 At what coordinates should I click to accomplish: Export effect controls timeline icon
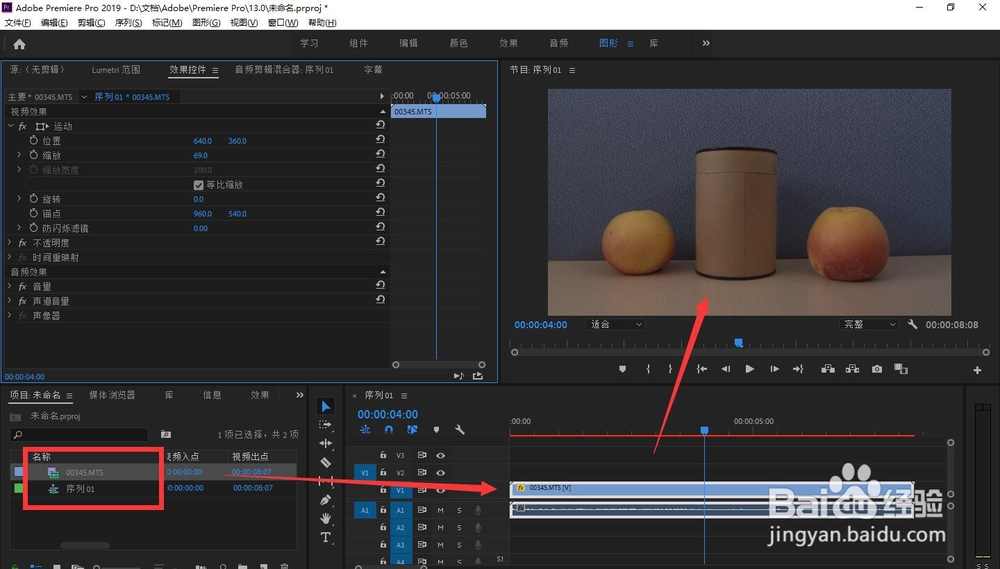tap(478, 376)
